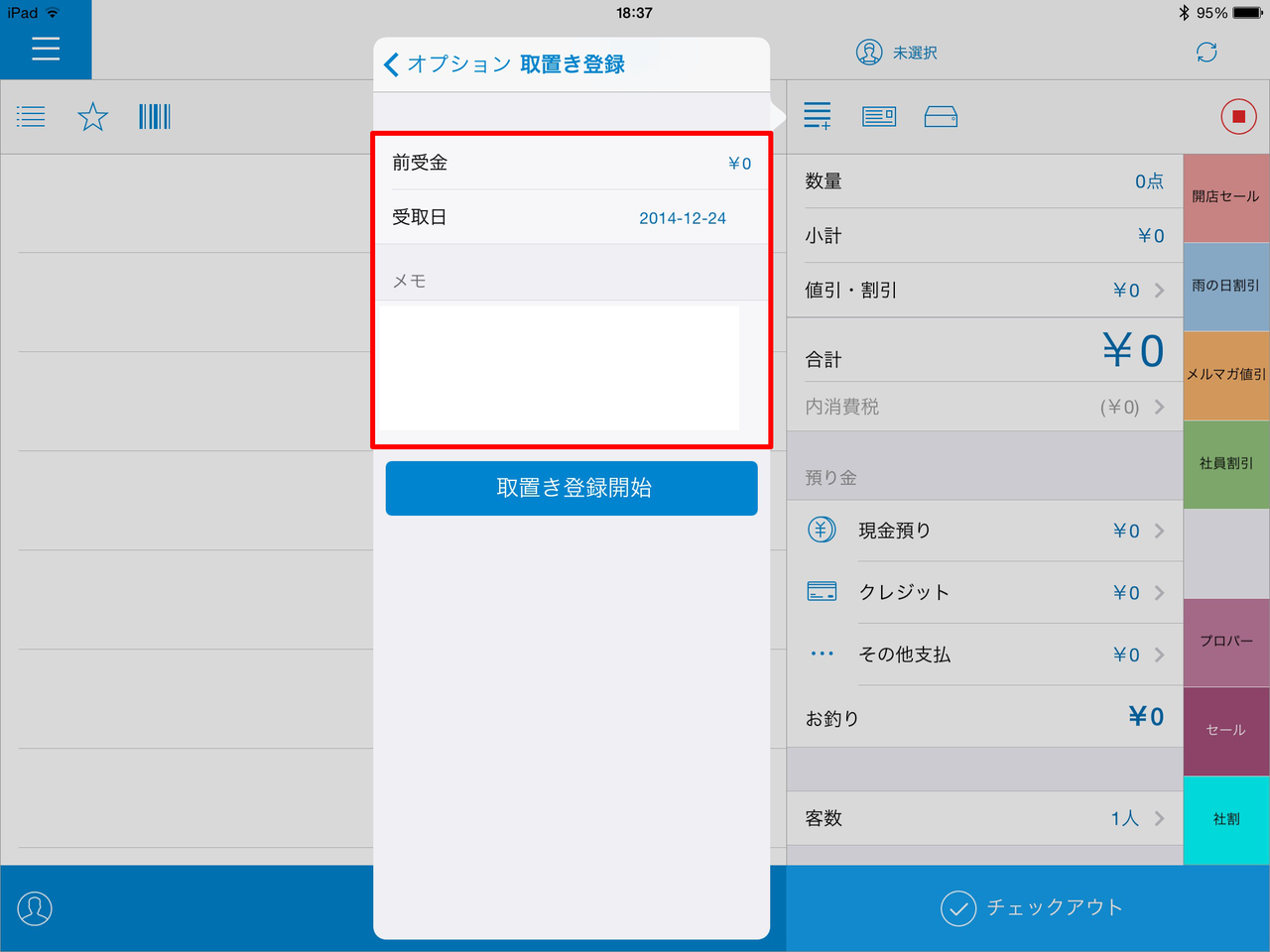
Task: Select セール tile
Action: coord(1226,731)
